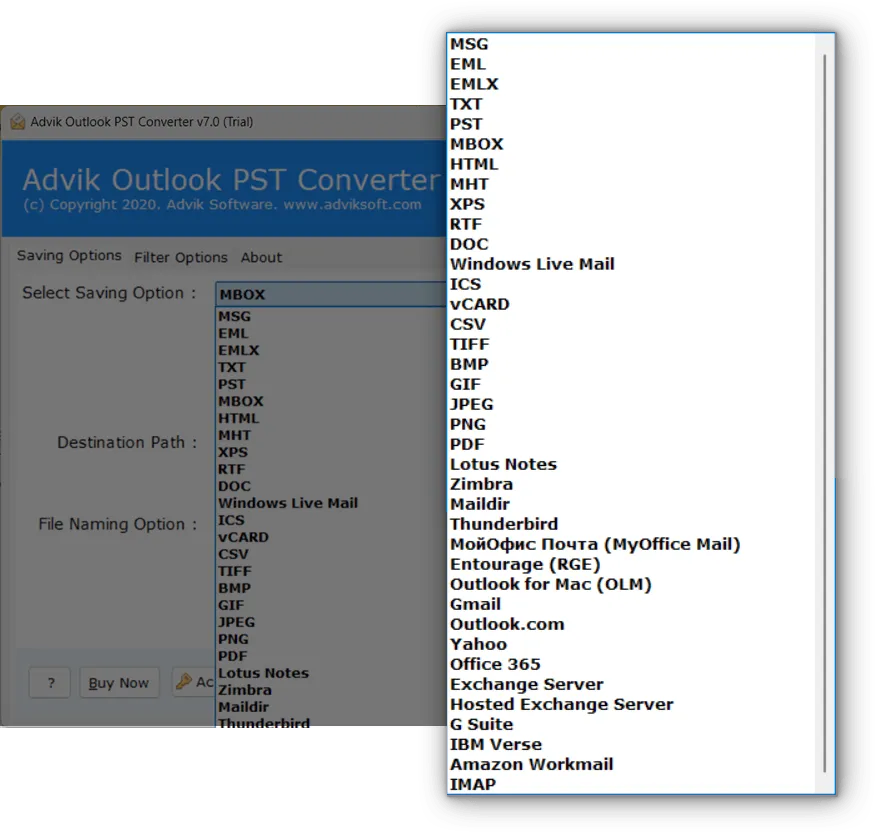Select MSG in the dimmed converter window list
The height and width of the screenshot is (836, 875).
pyautogui.click(x=234, y=316)
